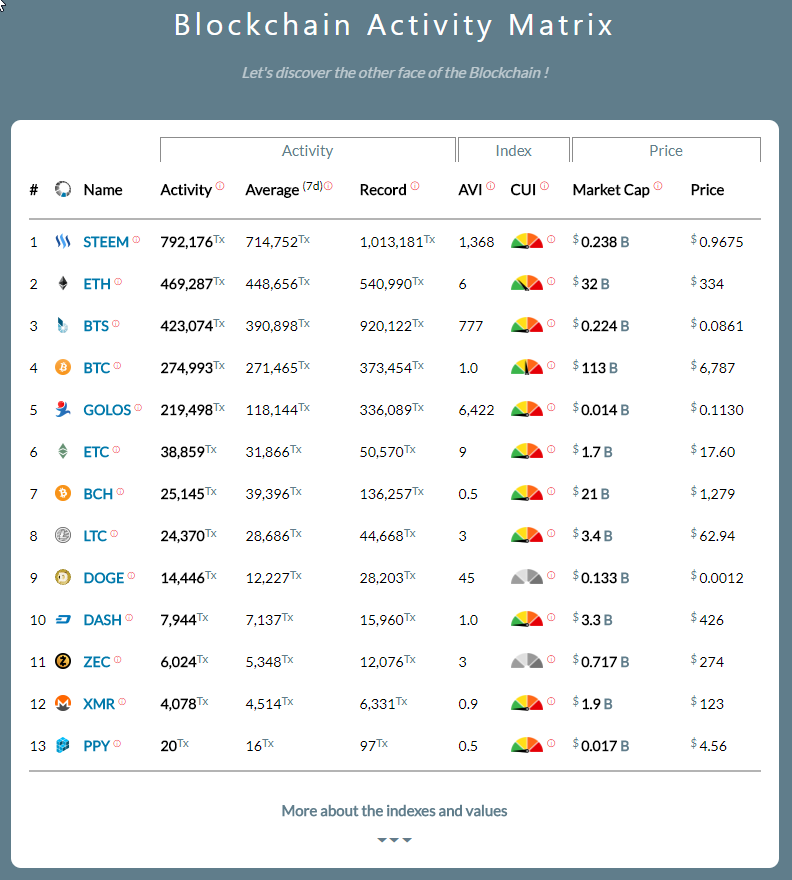792x880 pixels.
Task: Click the GOLOS logo icon
Action: coord(63,409)
